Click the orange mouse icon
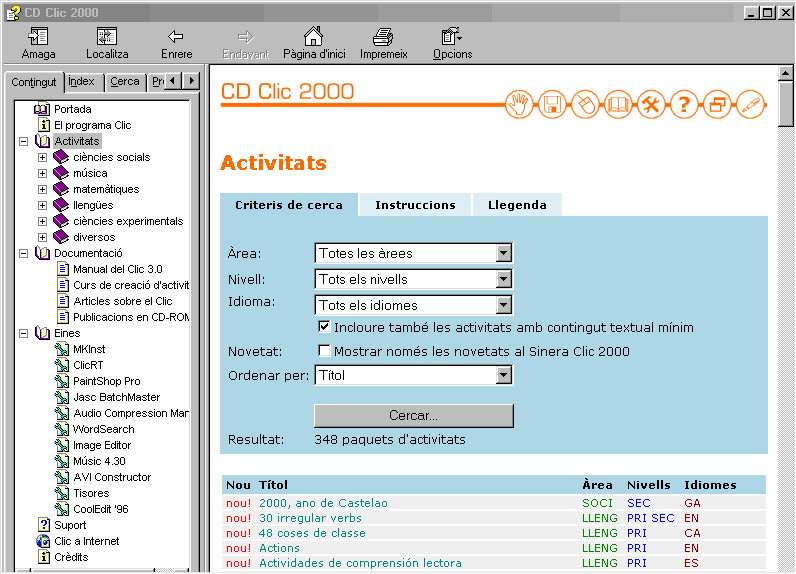 tap(585, 104)
